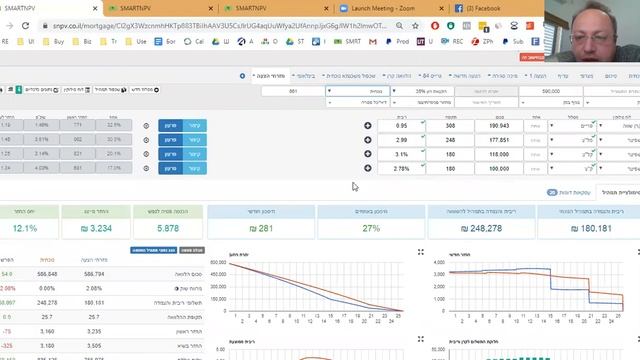Click the Zoom participant video thumbnail
Viewport: 640px width, 360px height.
592,31
